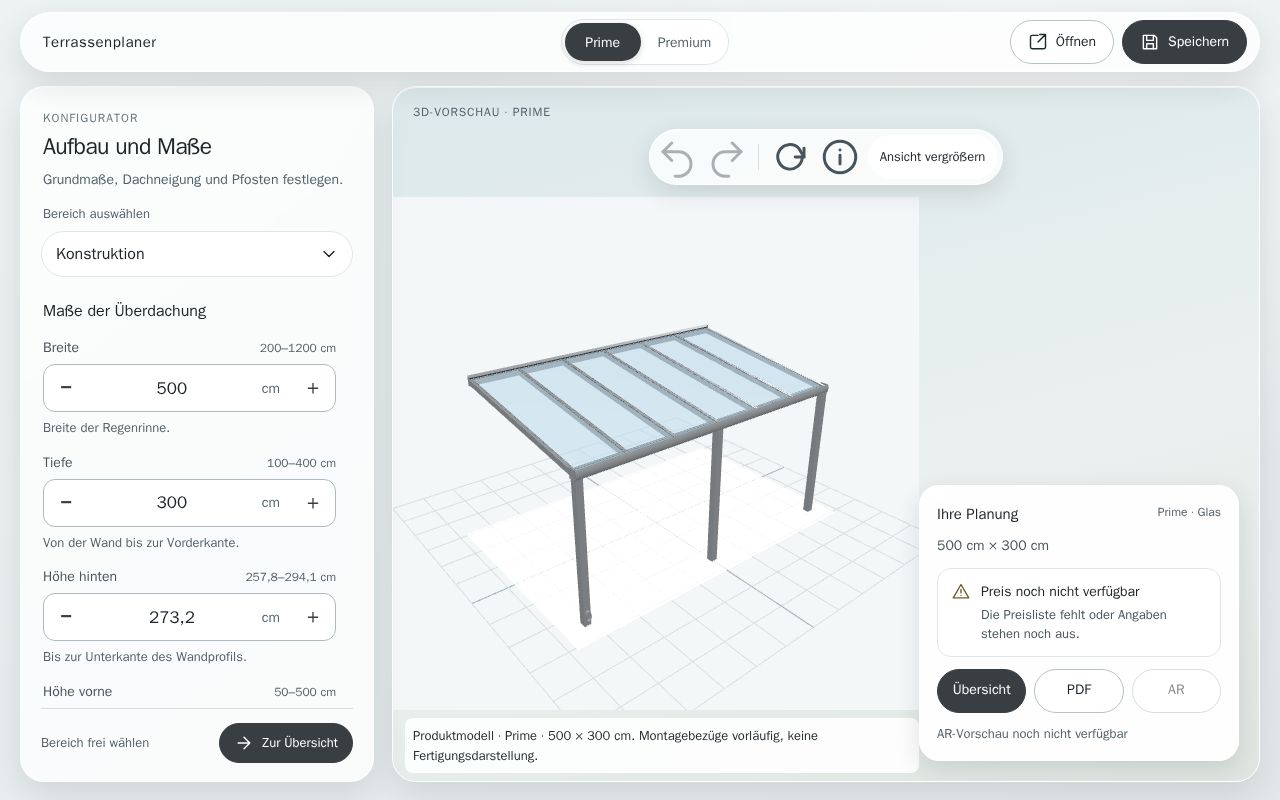Screen dimensions: 1280x800
Task: Click the '3D-VORSCHAU · PRIME' label
Action: point(482,112)
